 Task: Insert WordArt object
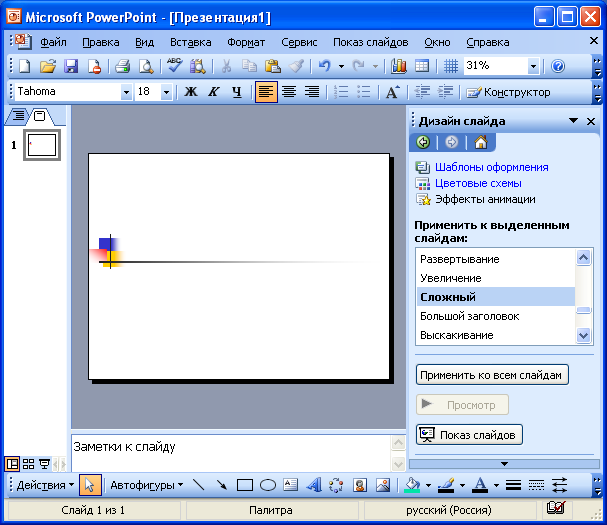tap(314, 485)
